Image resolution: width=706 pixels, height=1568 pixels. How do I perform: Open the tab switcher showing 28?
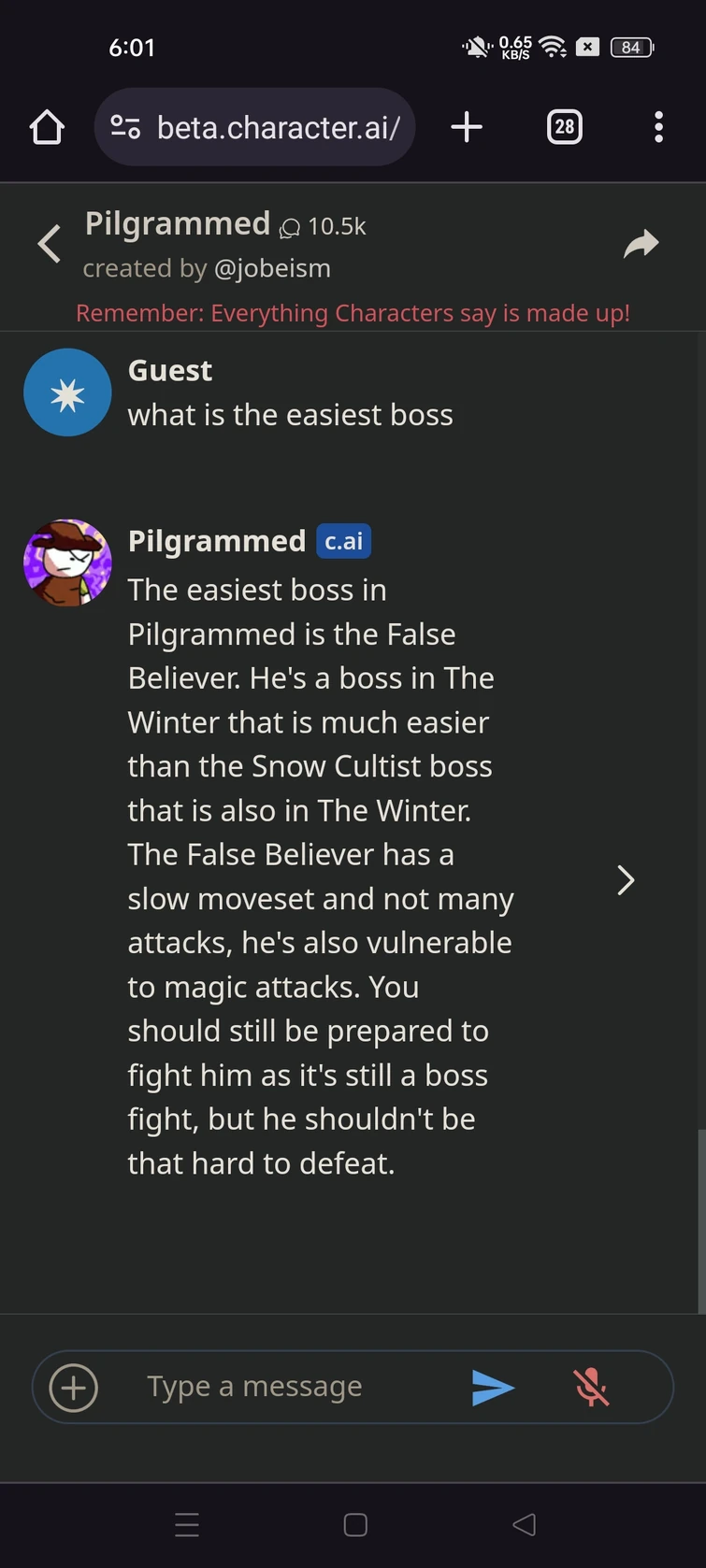pos(565,127)
